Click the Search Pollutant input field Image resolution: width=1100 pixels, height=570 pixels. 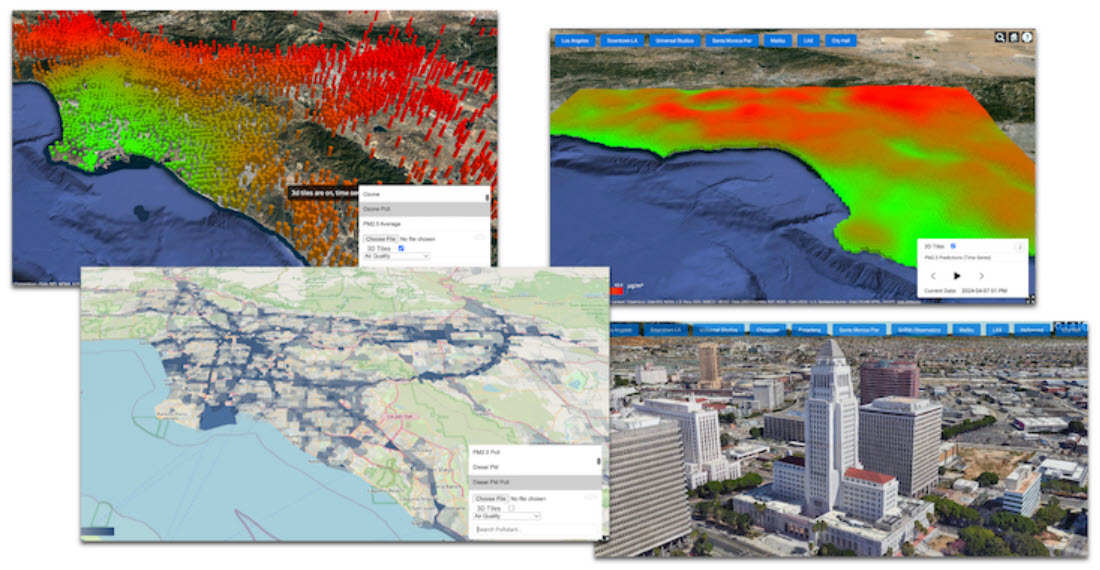[535, 529]
